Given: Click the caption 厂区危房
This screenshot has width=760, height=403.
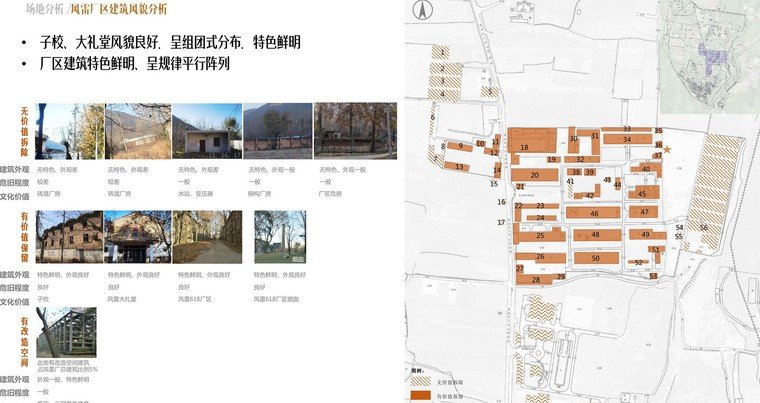Looking at the screenshot, I should click(330, 193).
